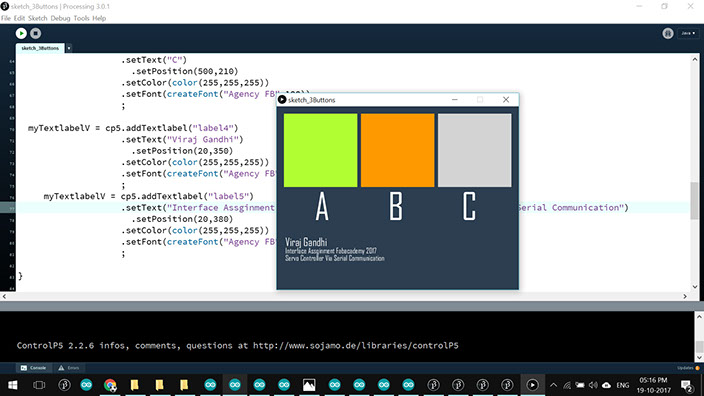
Task: Open the ENG language indicator
Action: (x=622, y=385)
